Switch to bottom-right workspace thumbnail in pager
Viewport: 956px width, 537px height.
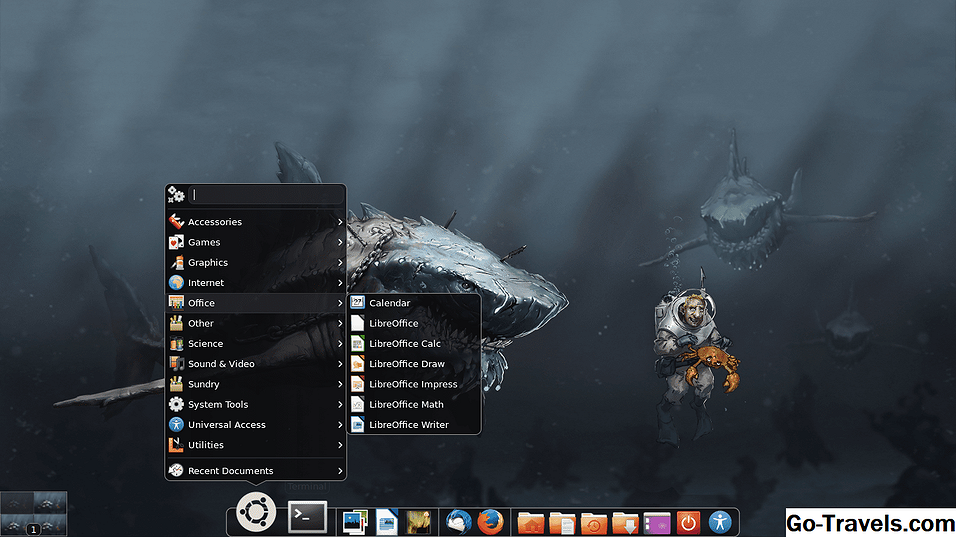(x=50, y=525)
